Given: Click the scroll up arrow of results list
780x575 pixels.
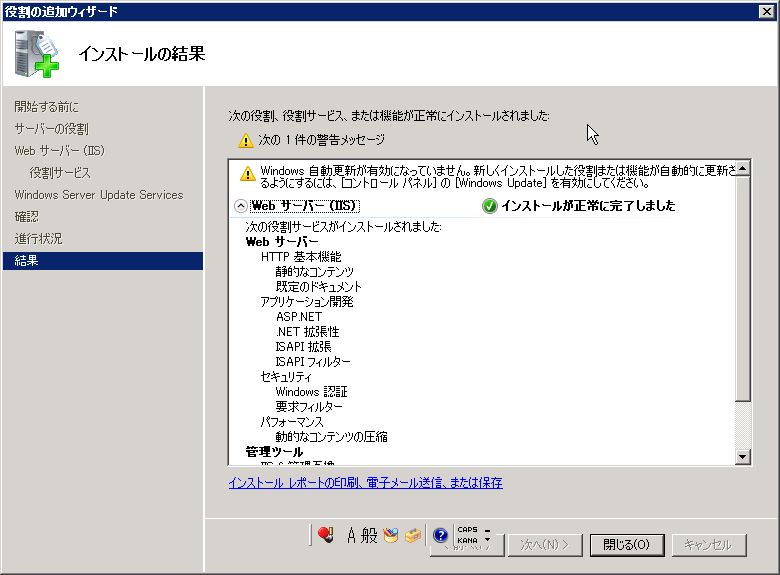Looking at the screenshot, I should (742, 169).
